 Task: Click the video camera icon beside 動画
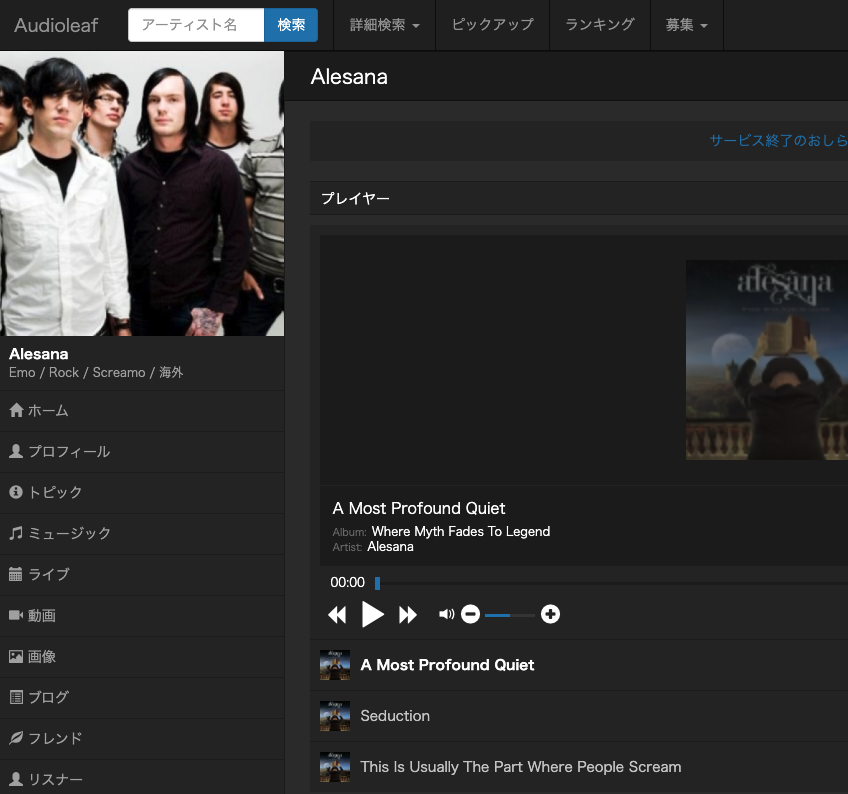point(16,616)
